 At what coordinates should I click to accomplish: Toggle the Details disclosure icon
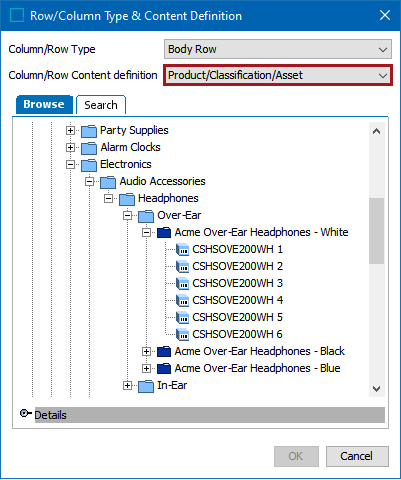tap(25, 414)
